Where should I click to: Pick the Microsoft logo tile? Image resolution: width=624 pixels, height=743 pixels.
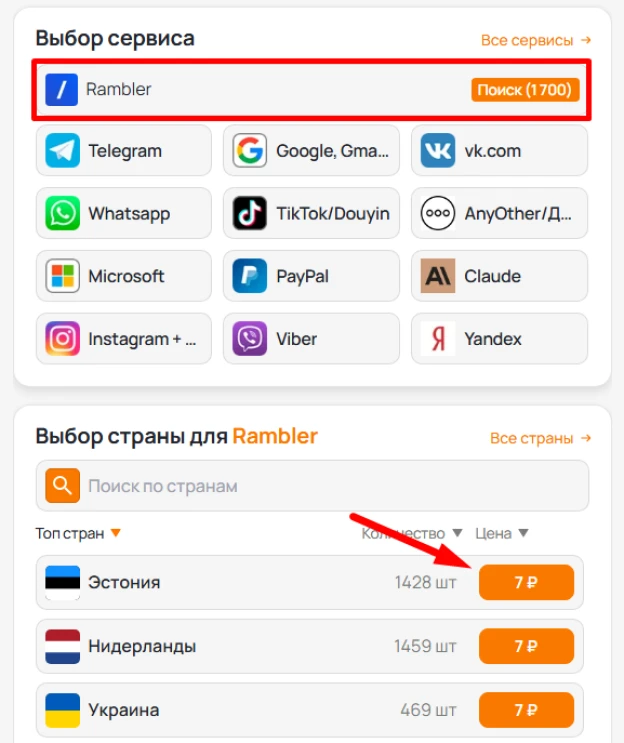tap(63, 276)
